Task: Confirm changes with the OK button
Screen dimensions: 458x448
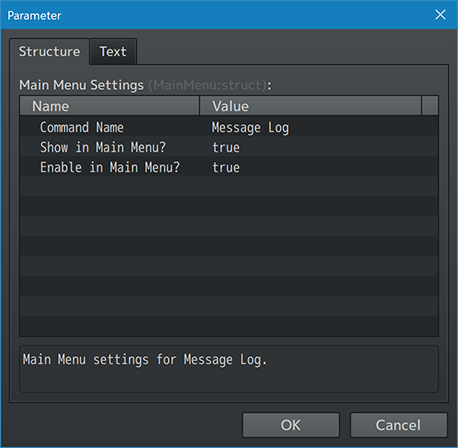Action: pyautogui.click(x=291, y=425)
